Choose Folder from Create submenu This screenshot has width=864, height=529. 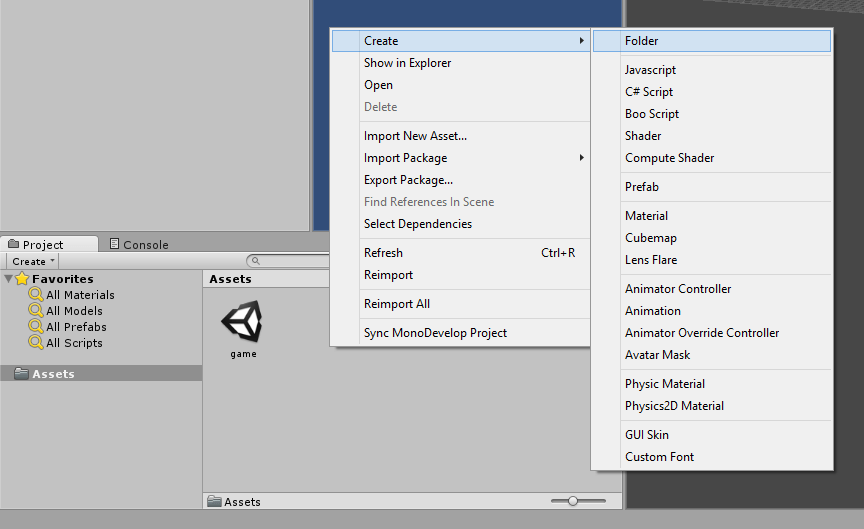642,41
